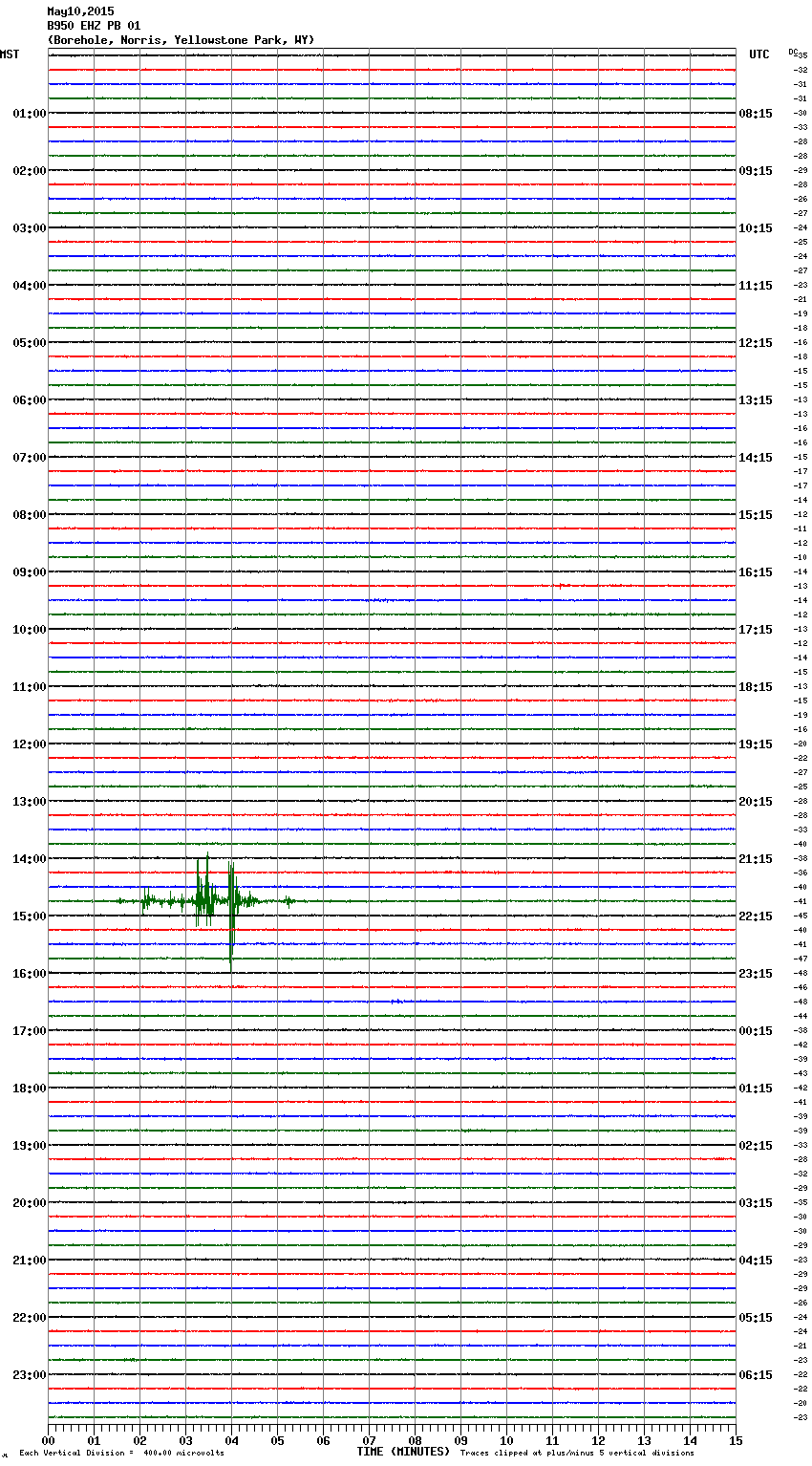This screenshot has height=1466, width=812.
Task: Click the 05:00 MST time label
Action: tap(29, 343)
